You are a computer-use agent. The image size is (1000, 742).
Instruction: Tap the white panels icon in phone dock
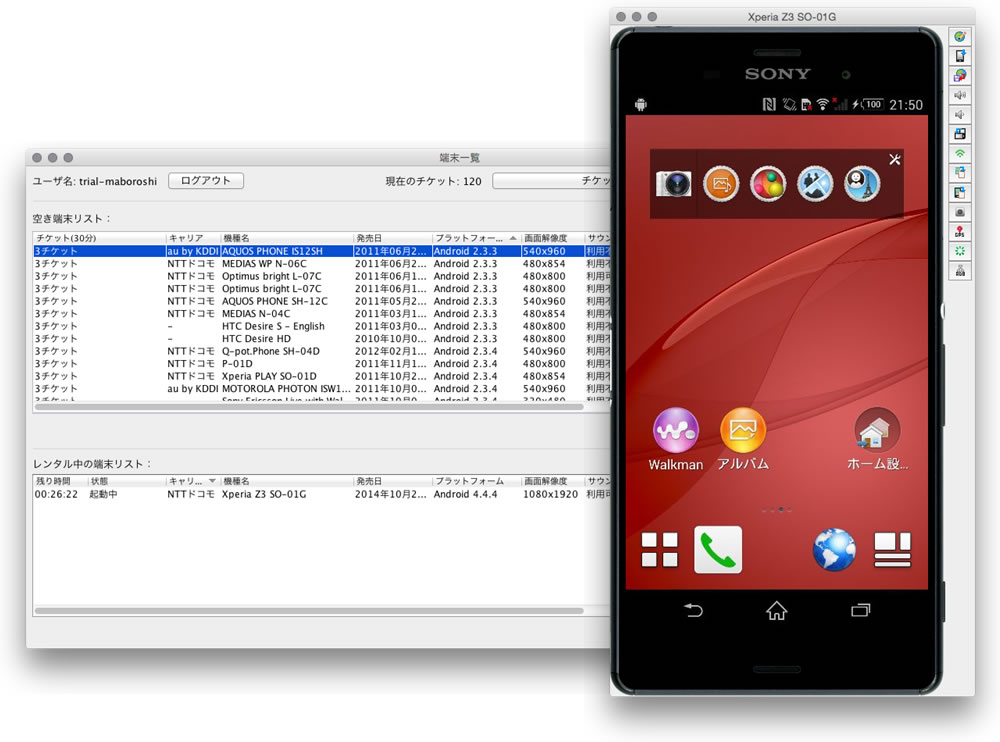pos(892,550)
